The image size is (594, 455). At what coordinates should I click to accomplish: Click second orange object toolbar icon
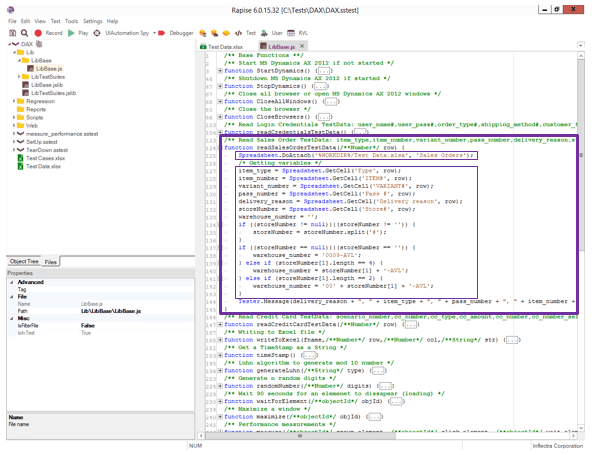pos(214,33)
